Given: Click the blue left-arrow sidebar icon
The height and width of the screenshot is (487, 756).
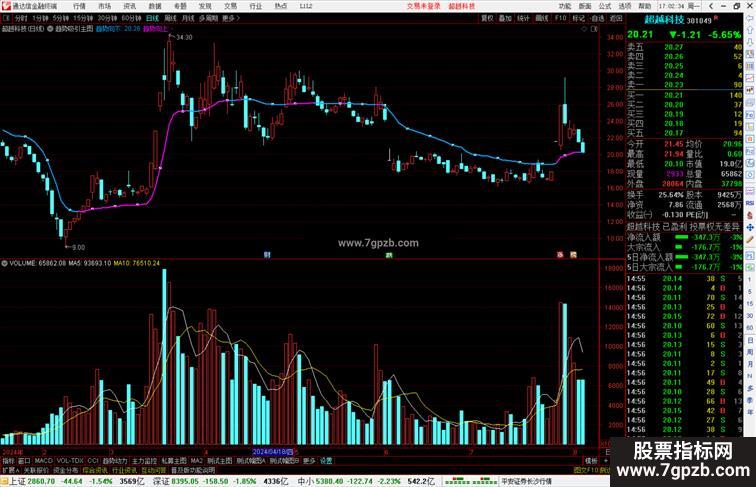Looking at the screenshot, I should pos(750,18).
